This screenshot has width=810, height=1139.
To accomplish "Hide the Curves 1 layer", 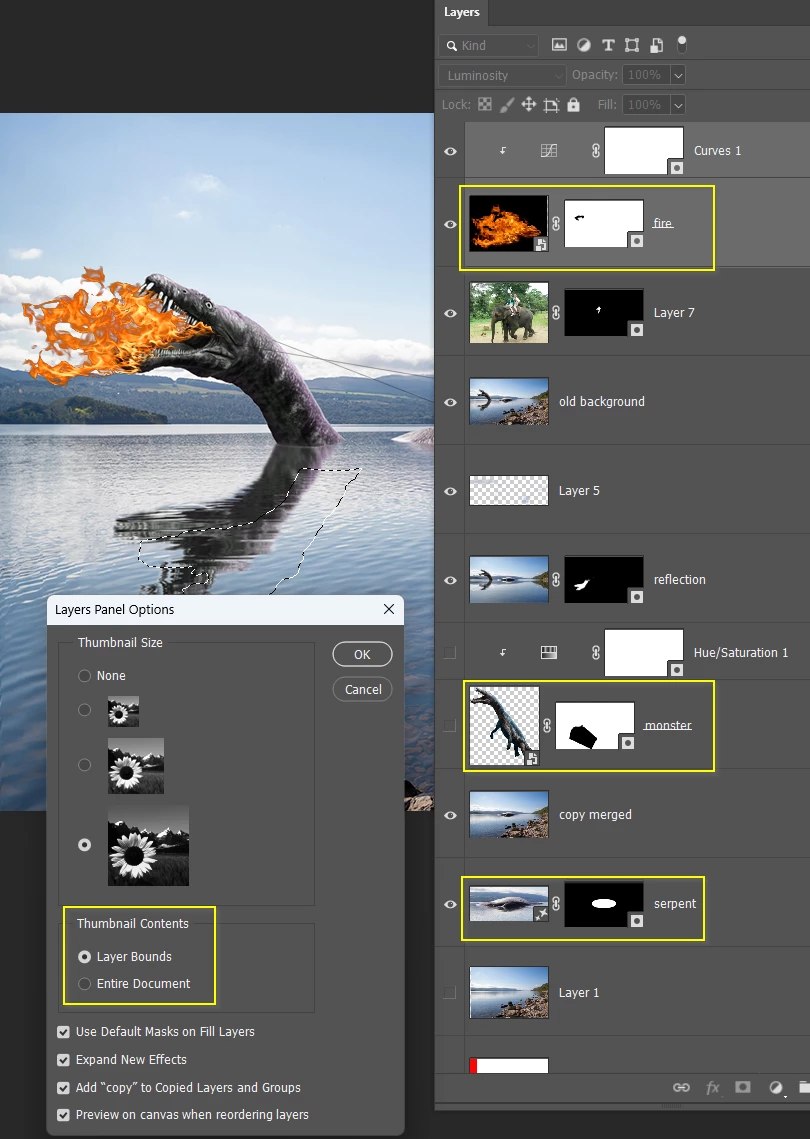I will point(450,151).
